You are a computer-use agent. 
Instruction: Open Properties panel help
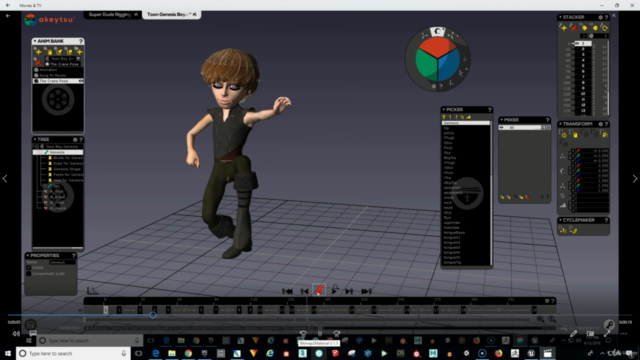(74, 256)
